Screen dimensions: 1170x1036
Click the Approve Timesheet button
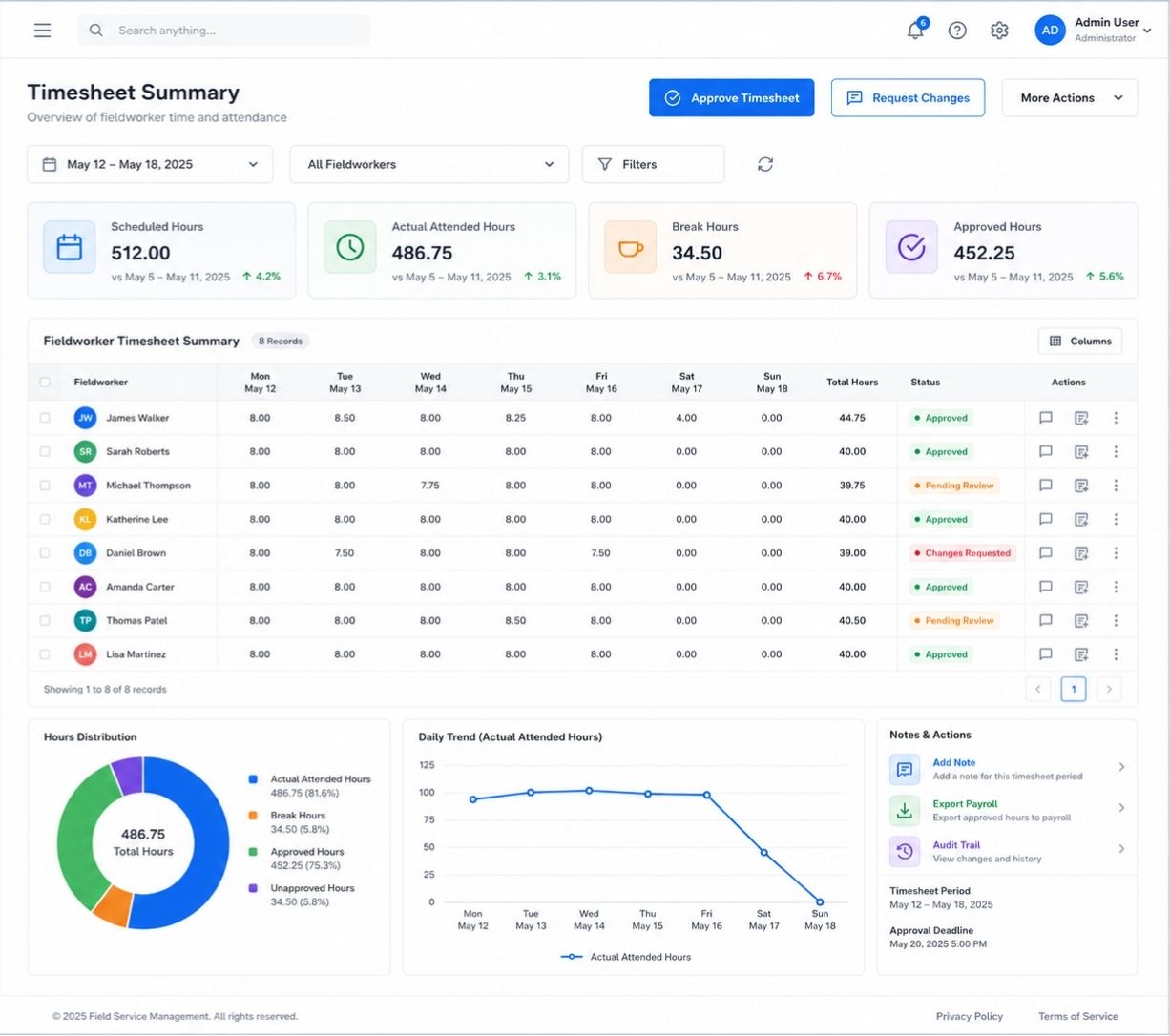coord(732,97)
